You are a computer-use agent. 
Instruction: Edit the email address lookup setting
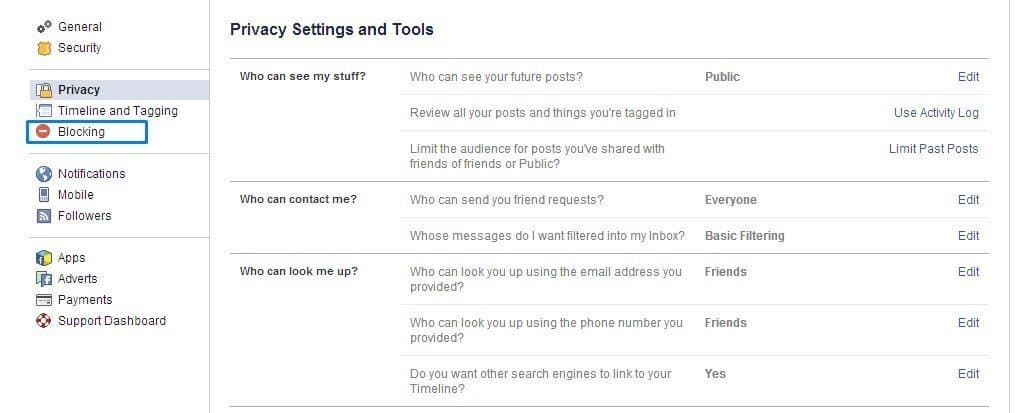click(968, 272)
